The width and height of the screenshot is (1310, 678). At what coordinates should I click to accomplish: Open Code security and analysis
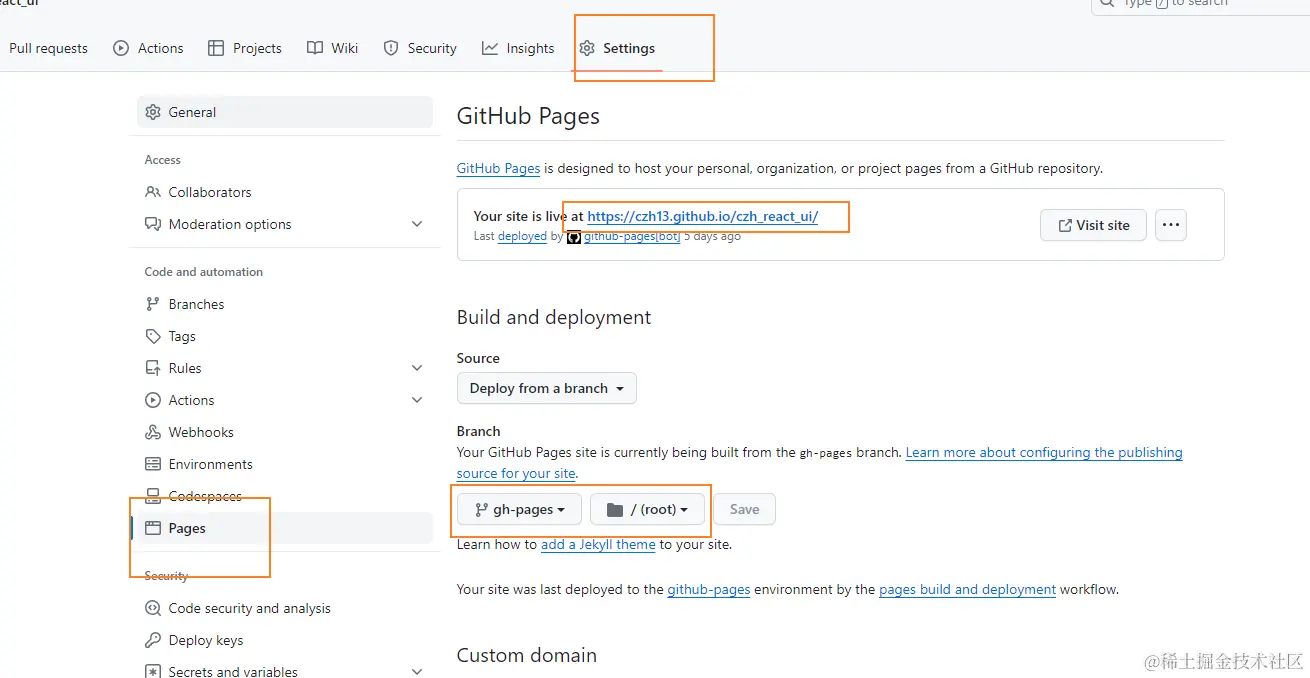[285, 608]
